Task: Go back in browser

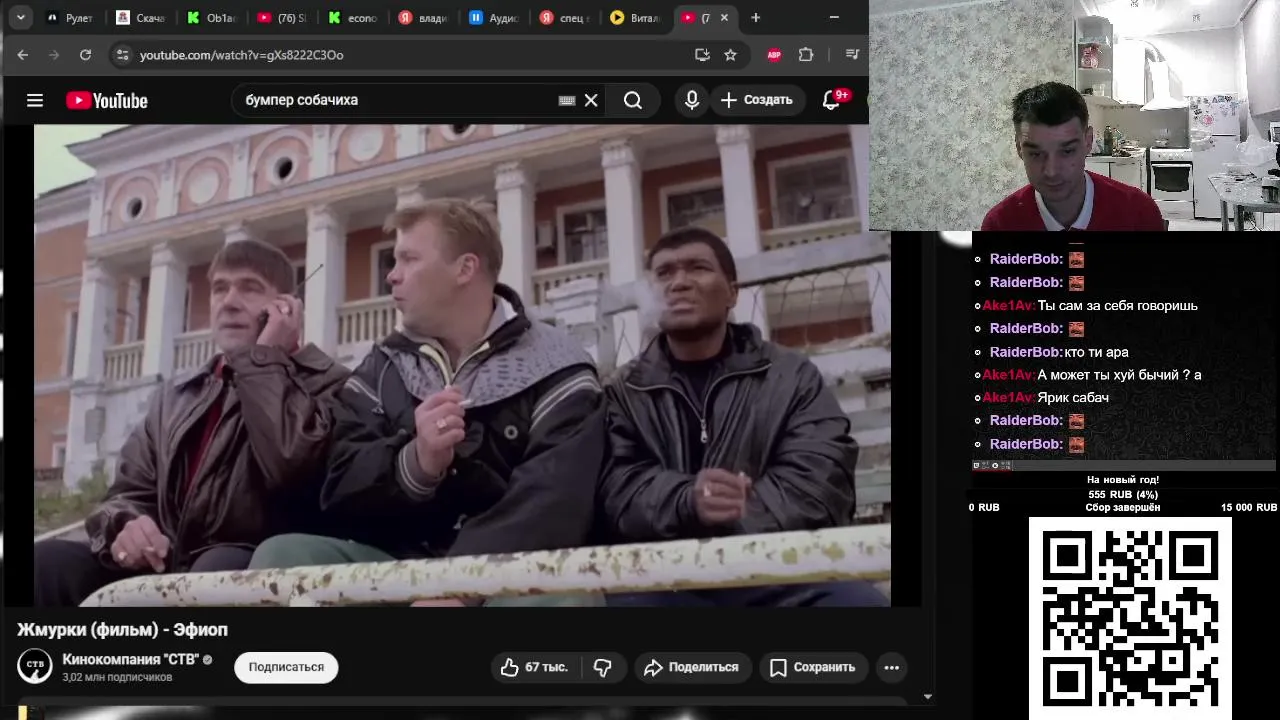Action: tap(23, 55)
